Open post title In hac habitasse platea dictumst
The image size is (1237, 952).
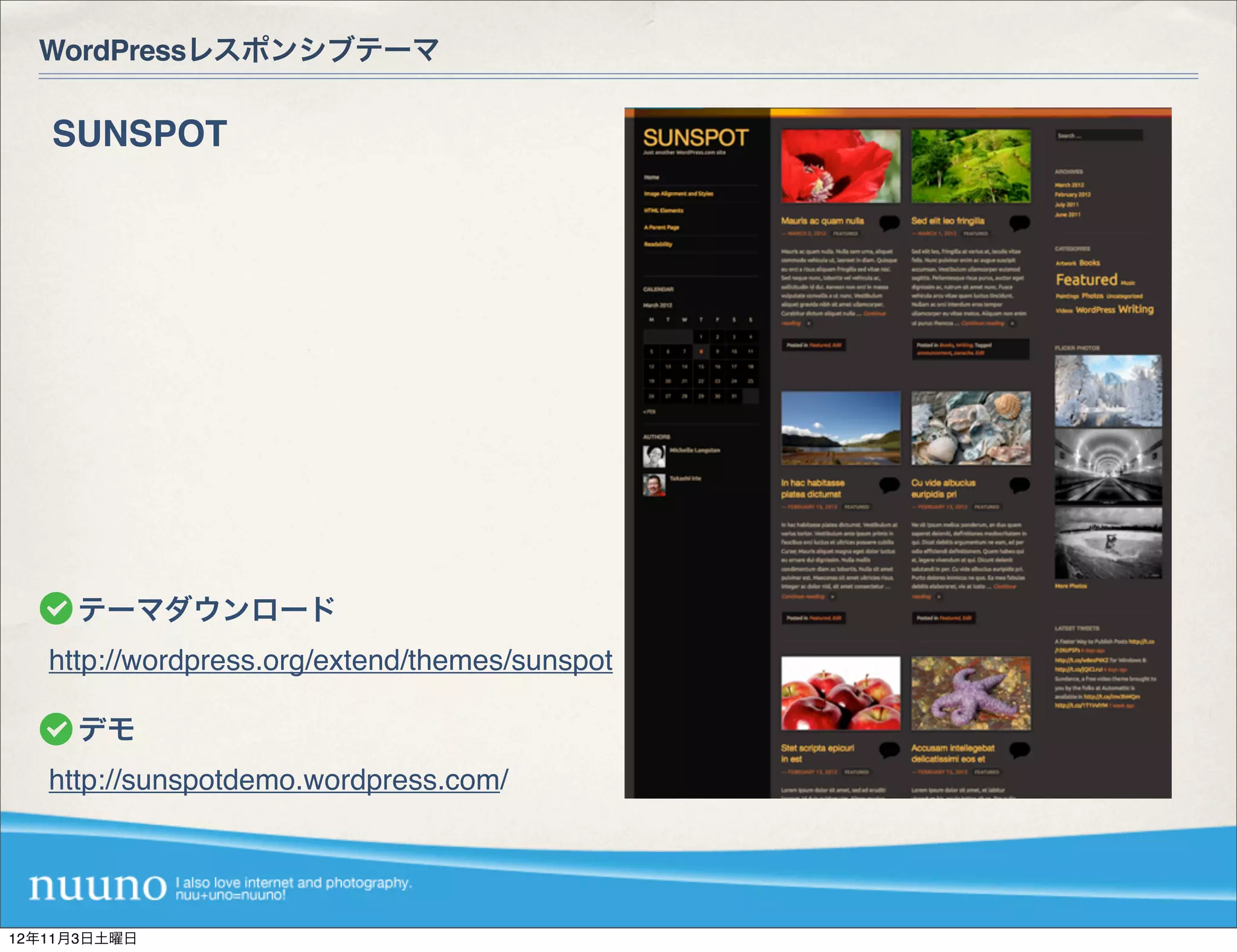[x=812, y=488]
